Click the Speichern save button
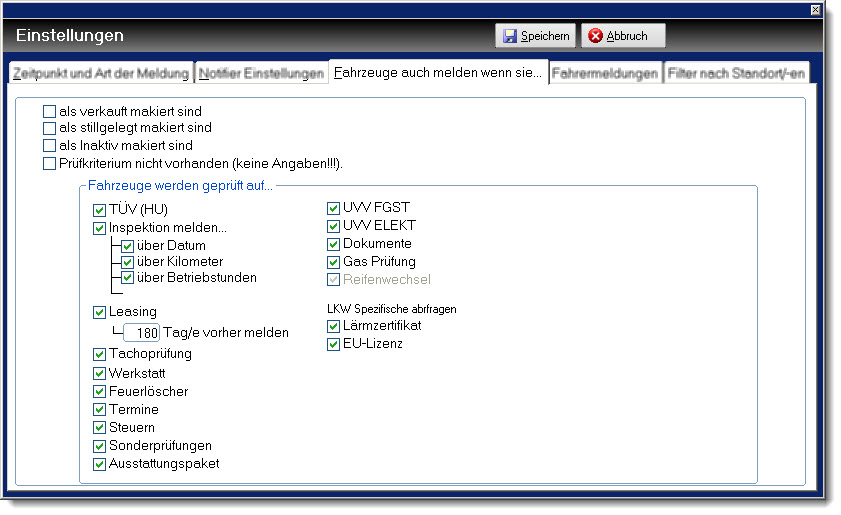The width and height of the screenshot is (841, 515). point(535,36)
